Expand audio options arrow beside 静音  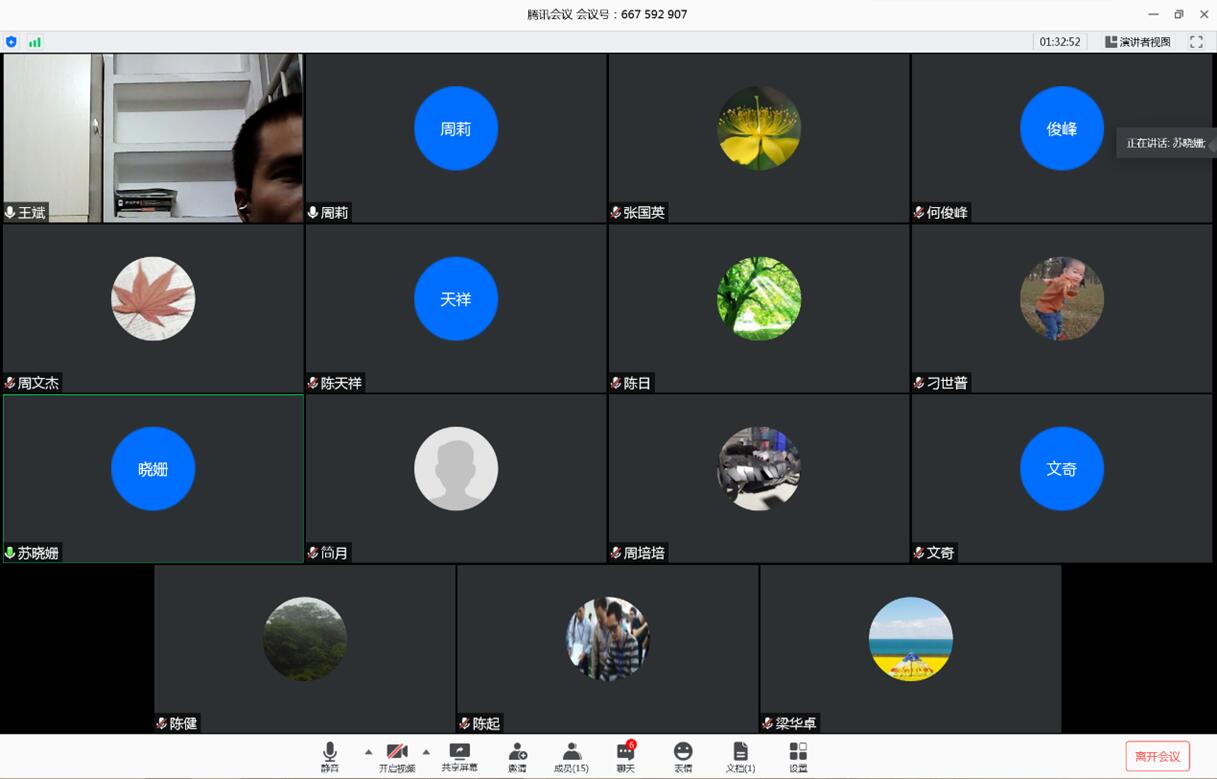[368, 752]
